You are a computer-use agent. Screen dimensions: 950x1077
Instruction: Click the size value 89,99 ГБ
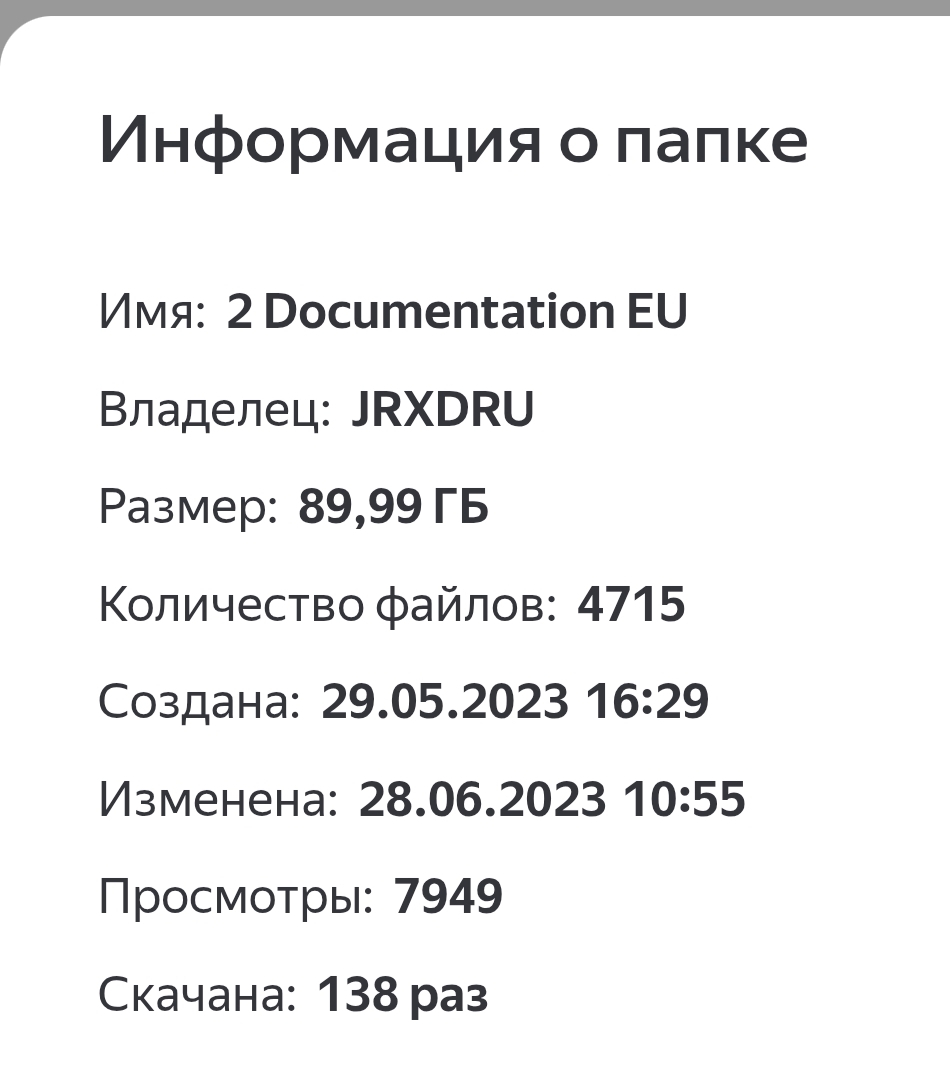point(393,508)
